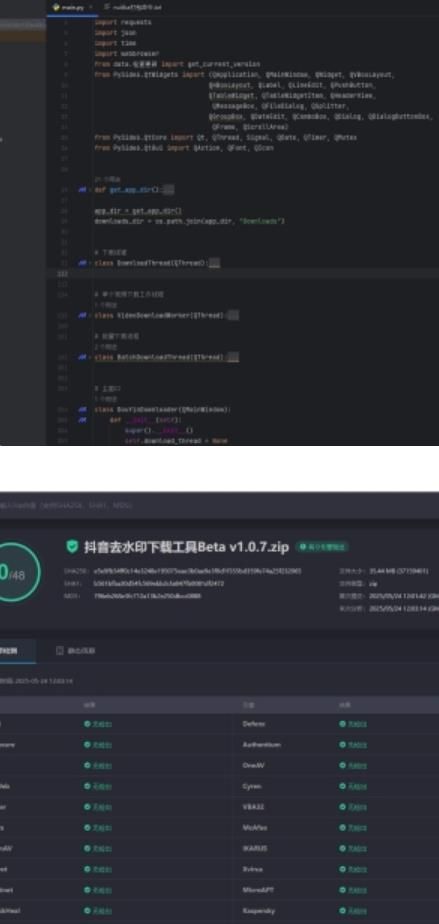Click the IKARUS engine name cell
Viewport: 439px width, 924px height.
[x=255, y=848]
